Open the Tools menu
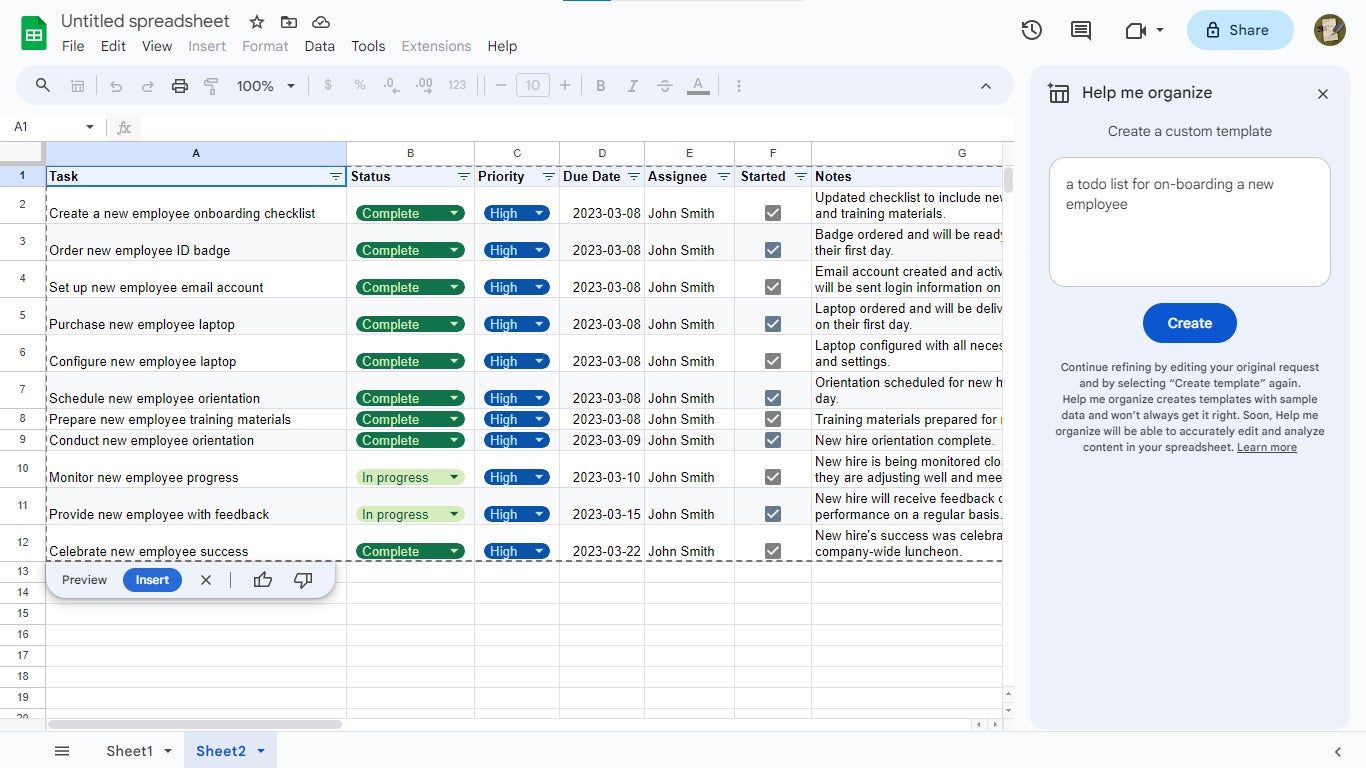Viewport: 1366px width, 768px height. [x=368, y=46]
